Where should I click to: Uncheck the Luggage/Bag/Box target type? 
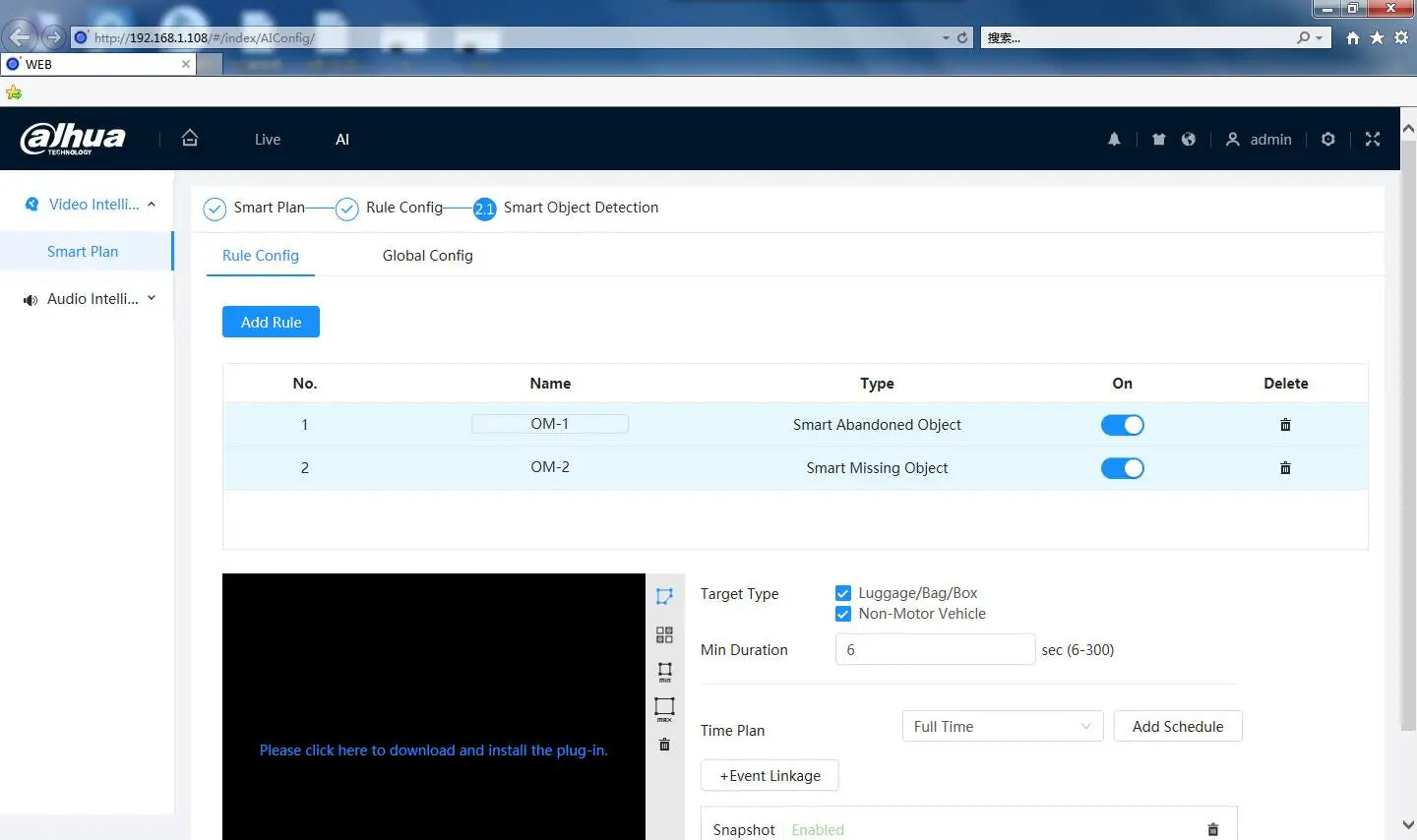(843, 593)
